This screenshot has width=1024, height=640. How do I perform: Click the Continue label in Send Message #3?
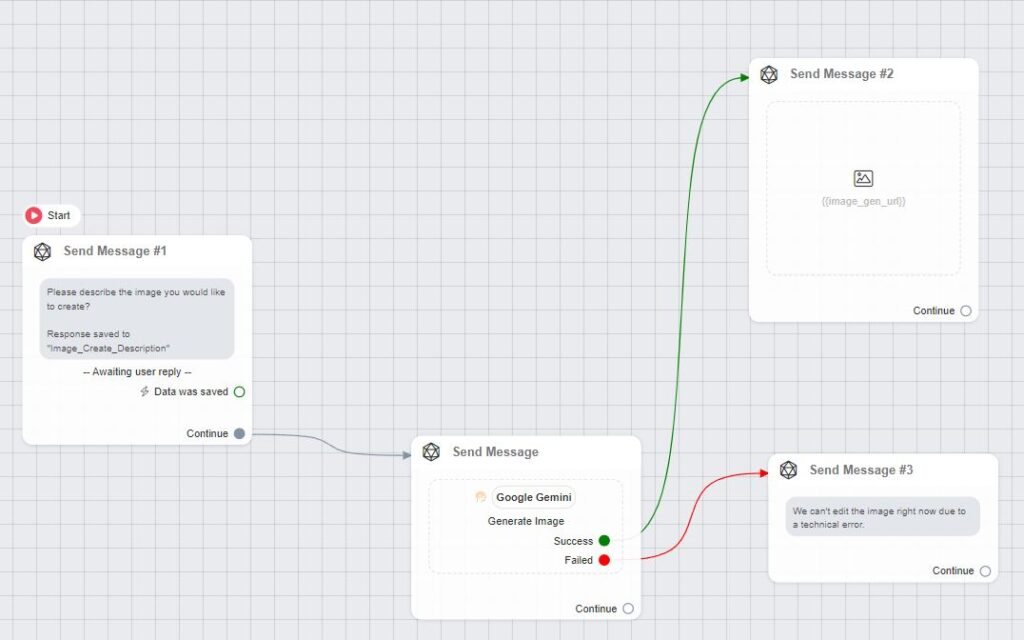click(x=953, y=571)
